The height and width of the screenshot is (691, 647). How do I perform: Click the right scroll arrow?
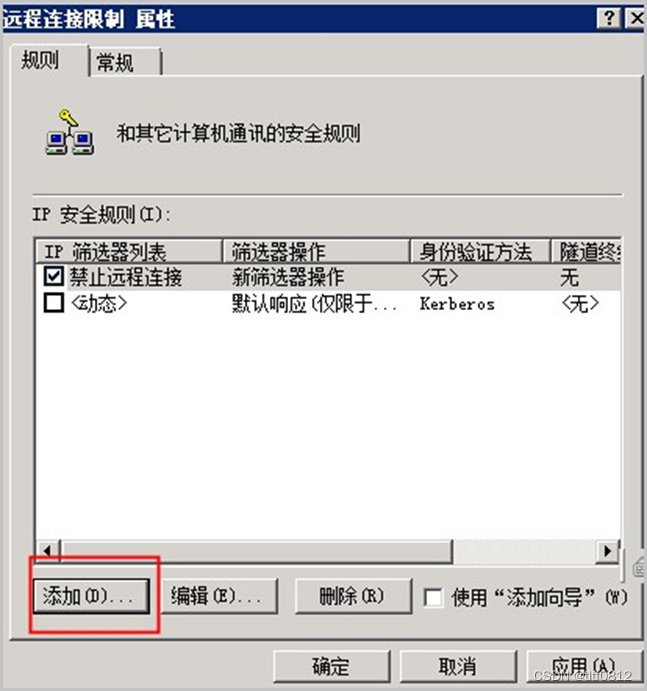pyautogui.click(x=608, y=551)
